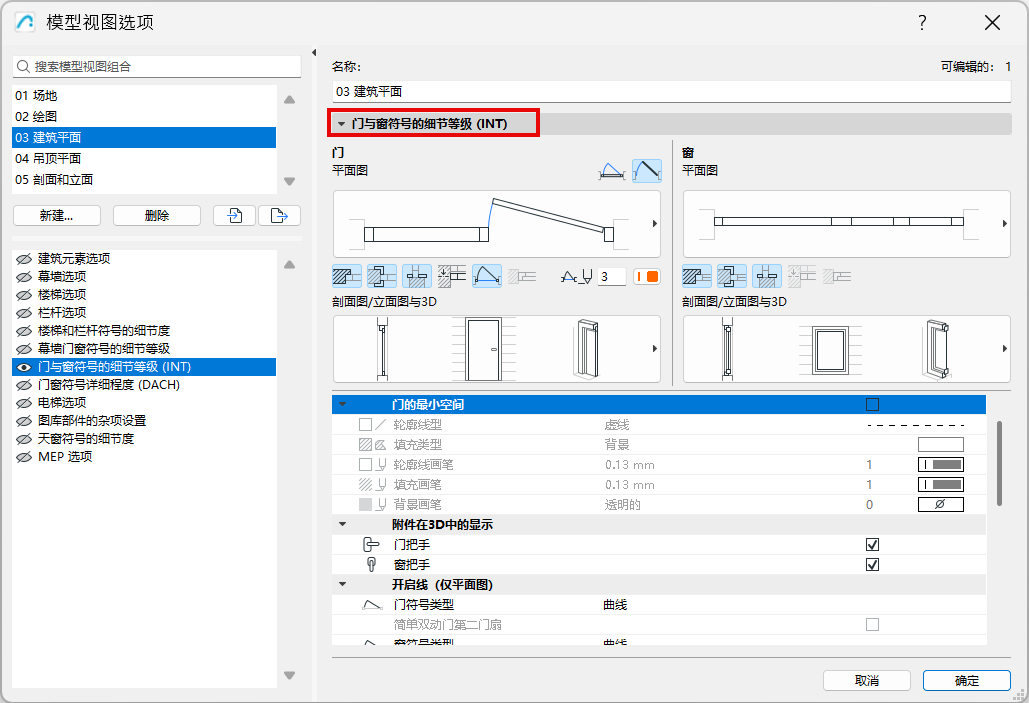Click the door handle icon in 门把手 row
1029x703 pixels.
371,544
